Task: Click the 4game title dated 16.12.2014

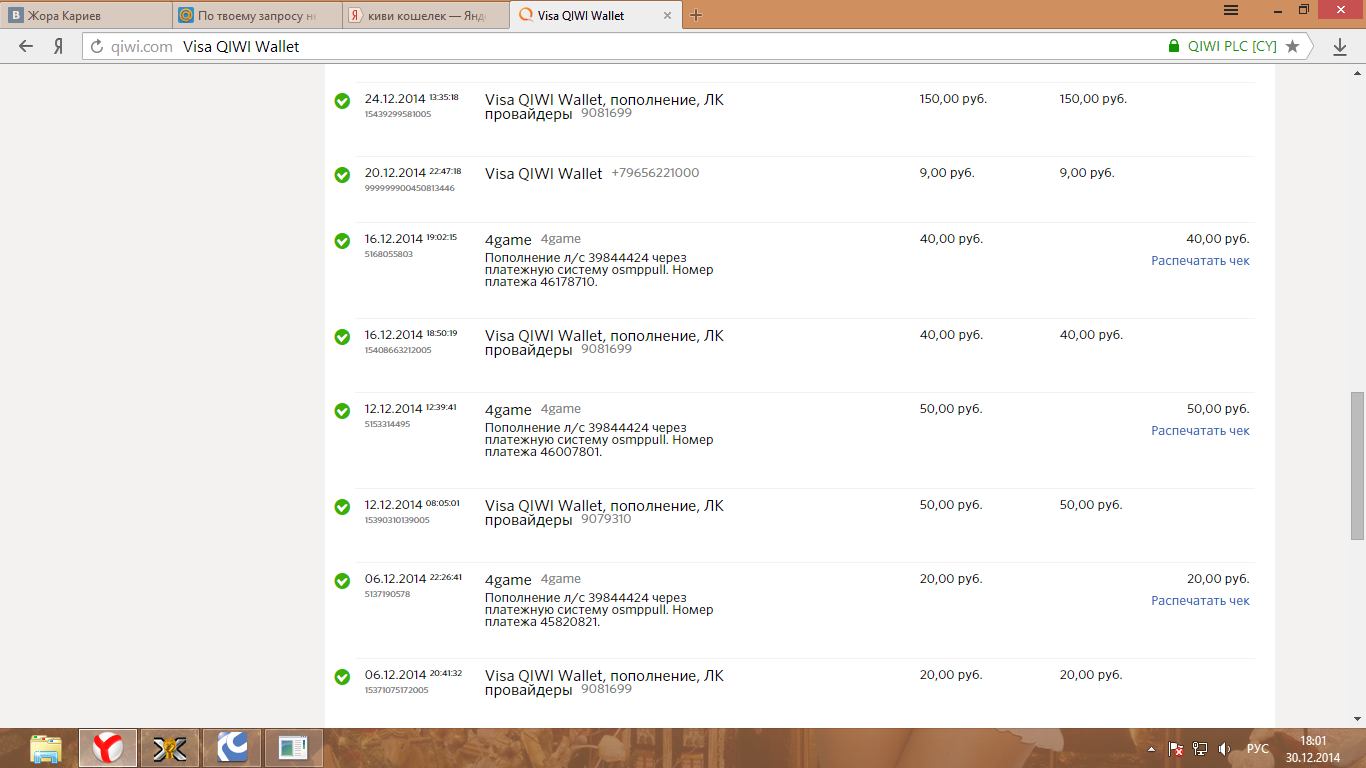Action: pos(508,240)
